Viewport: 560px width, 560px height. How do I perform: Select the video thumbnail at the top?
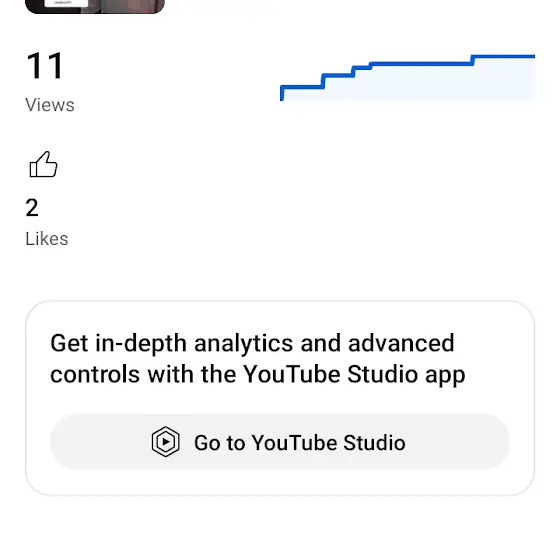coord(95,6)
